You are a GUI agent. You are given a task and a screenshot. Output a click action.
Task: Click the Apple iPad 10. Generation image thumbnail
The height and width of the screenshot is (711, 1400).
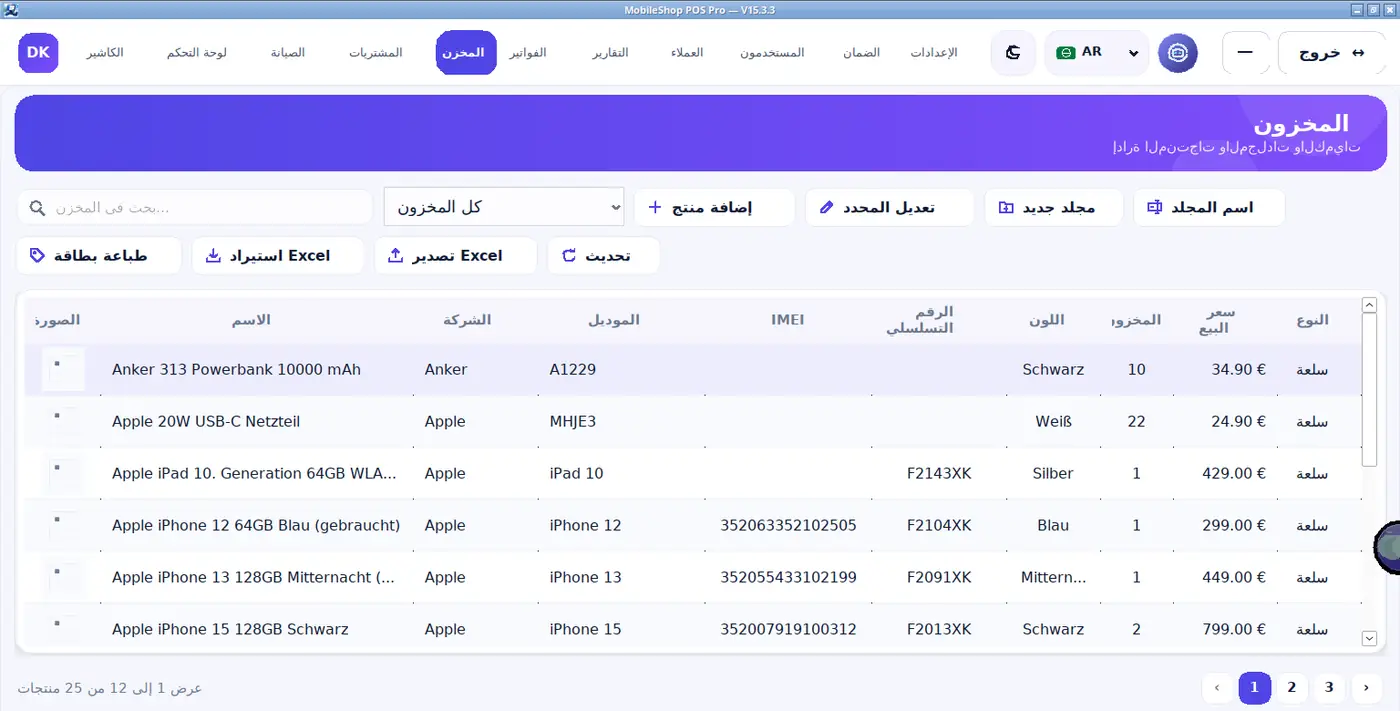point(63,474)
